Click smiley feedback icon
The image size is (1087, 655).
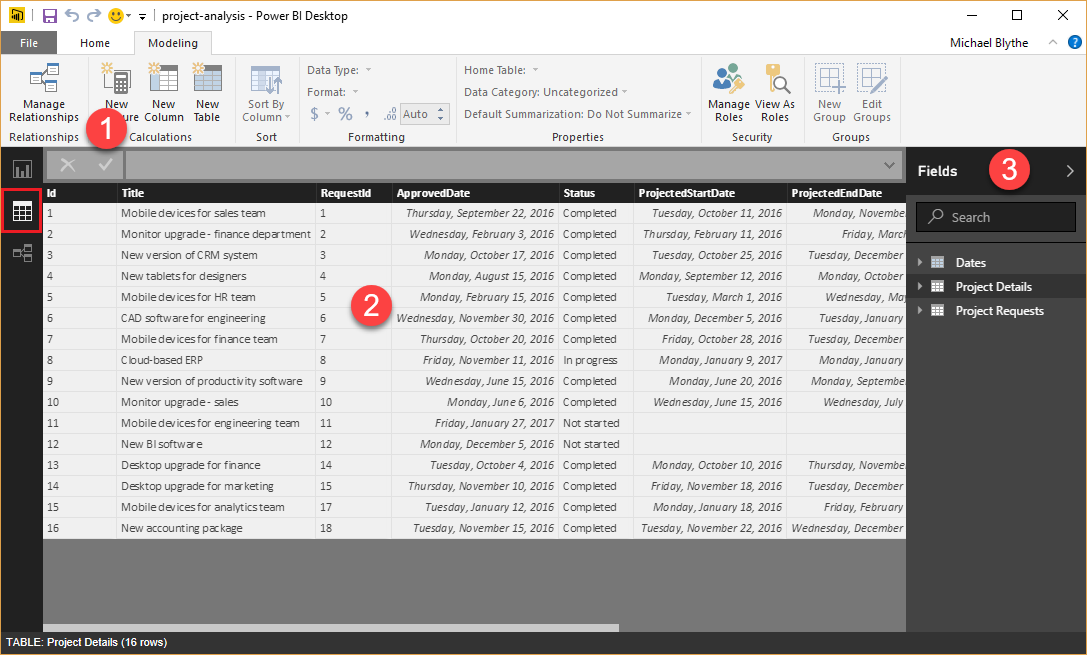coord(116,15)
